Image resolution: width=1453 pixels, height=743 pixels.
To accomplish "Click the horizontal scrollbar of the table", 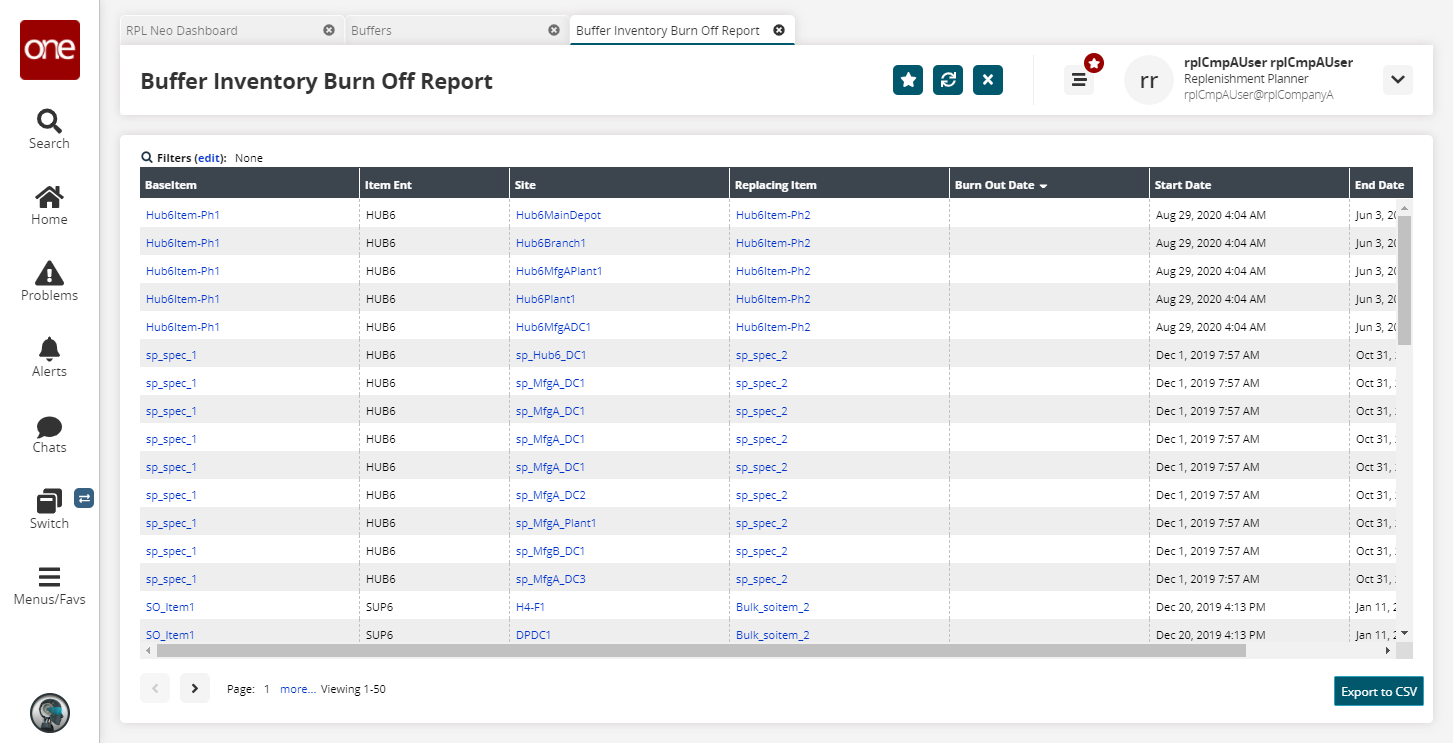I will coord(700,650).
